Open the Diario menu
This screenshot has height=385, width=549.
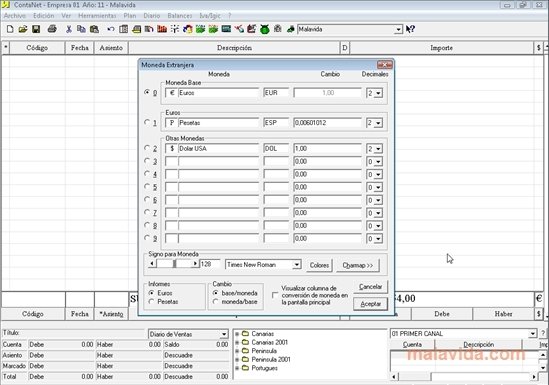click(x=152, y=16)
